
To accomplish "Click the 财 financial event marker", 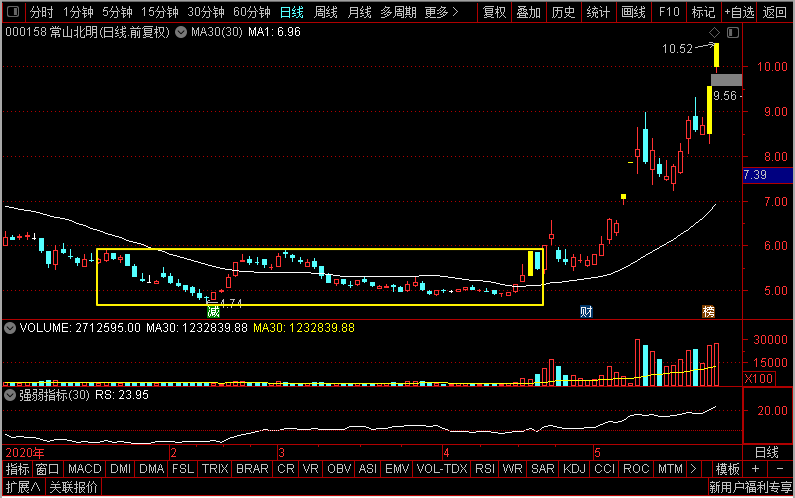I will click(586, 312).
